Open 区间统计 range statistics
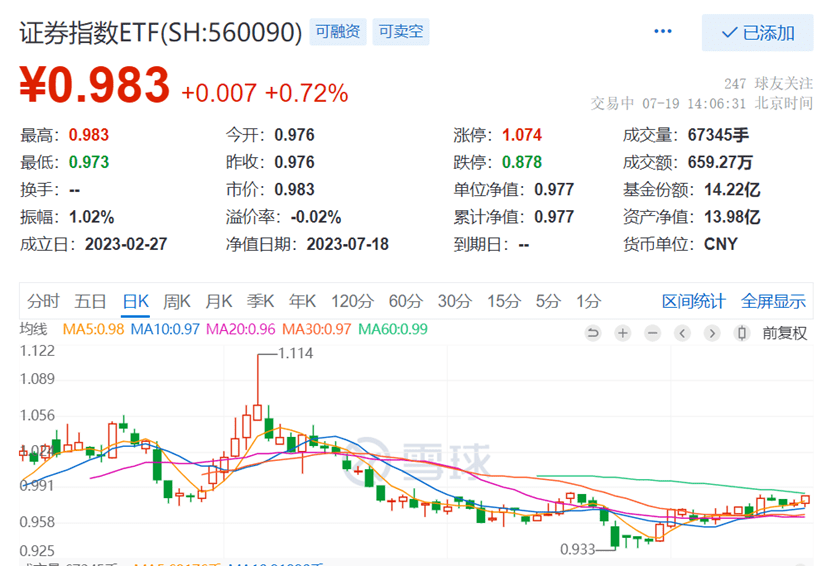 pyautogui.click(x=693, y=301)
